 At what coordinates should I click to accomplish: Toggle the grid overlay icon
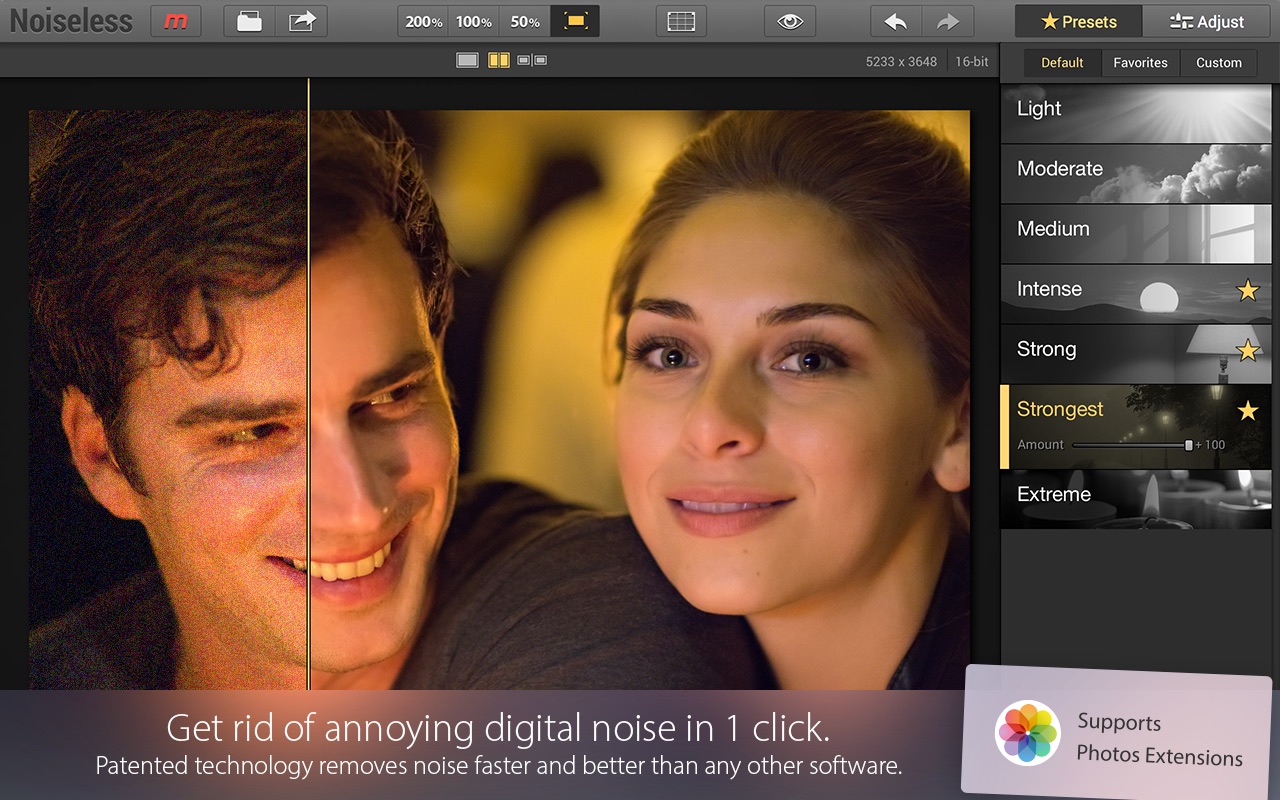point(681,21)
